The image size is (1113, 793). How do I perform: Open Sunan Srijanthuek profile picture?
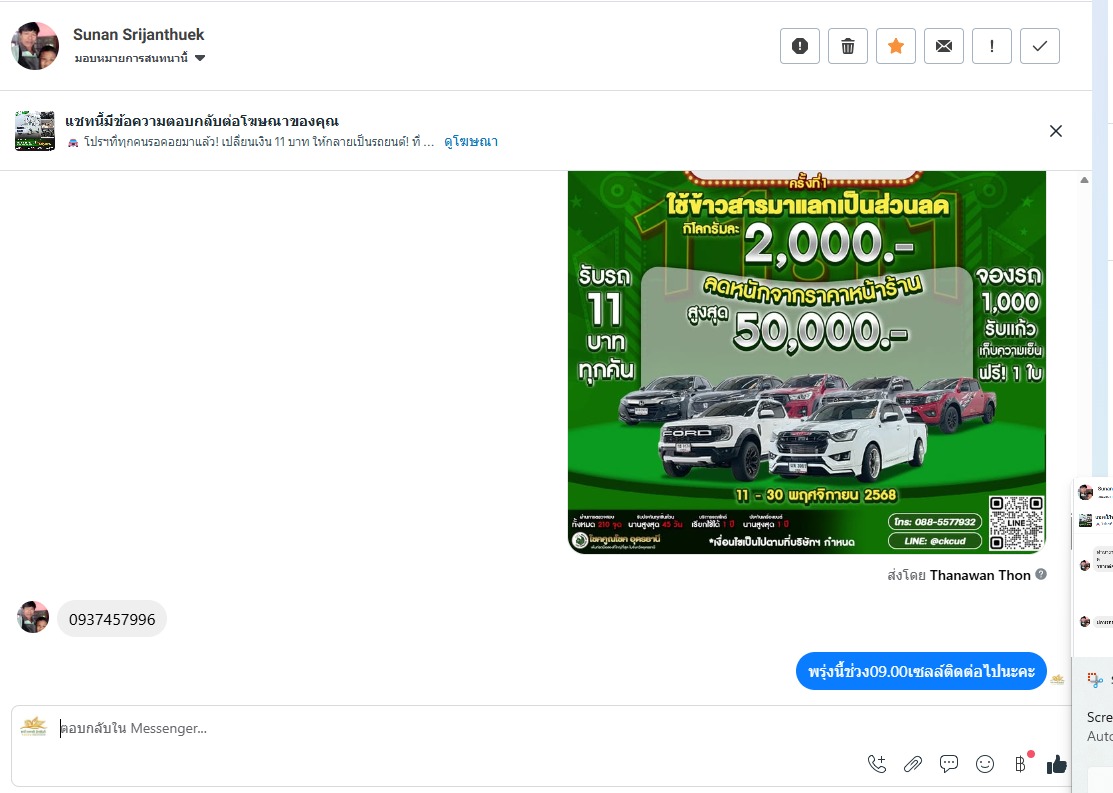(35, 46)
